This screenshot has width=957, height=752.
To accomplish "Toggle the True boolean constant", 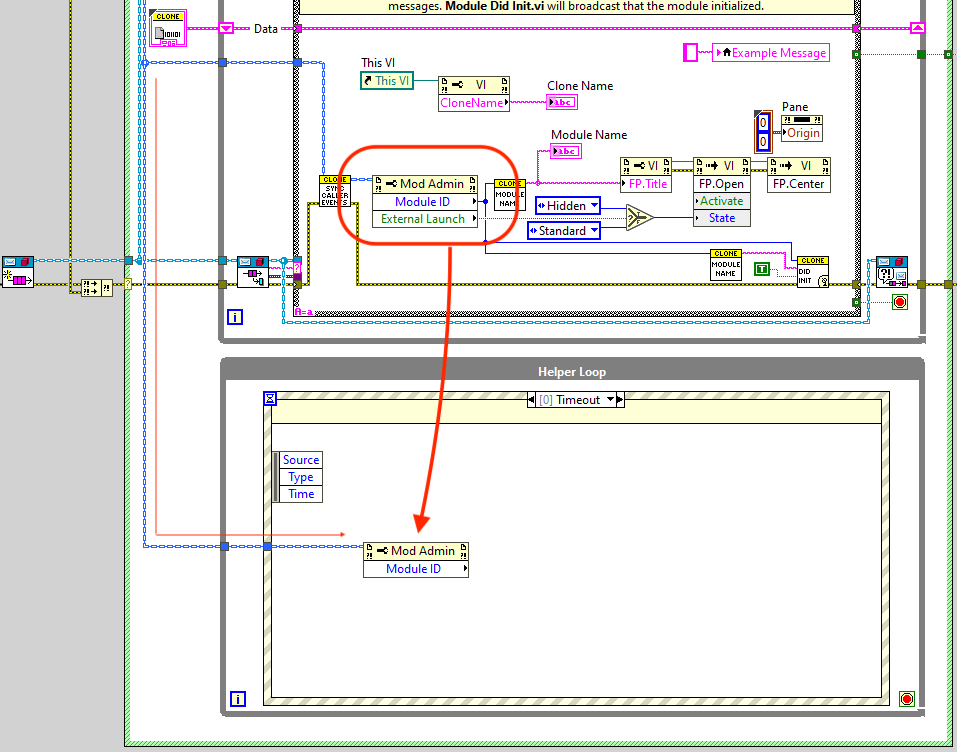I will (x=762, y=269).
